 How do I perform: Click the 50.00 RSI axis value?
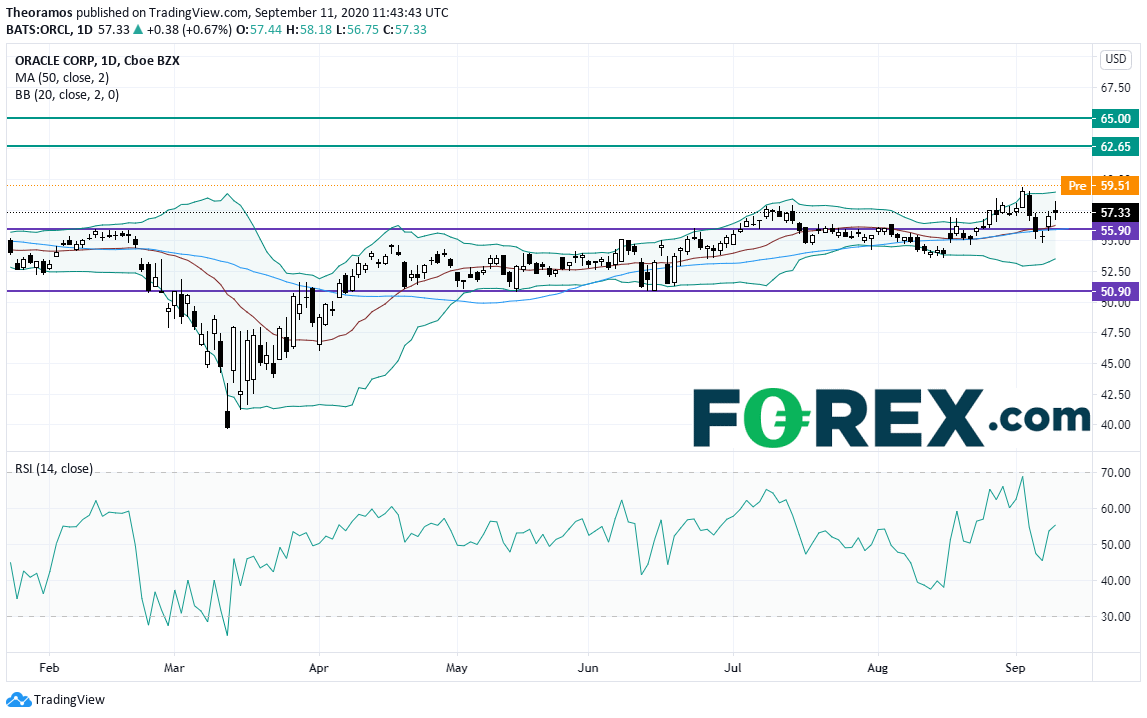coord(1116,545)
